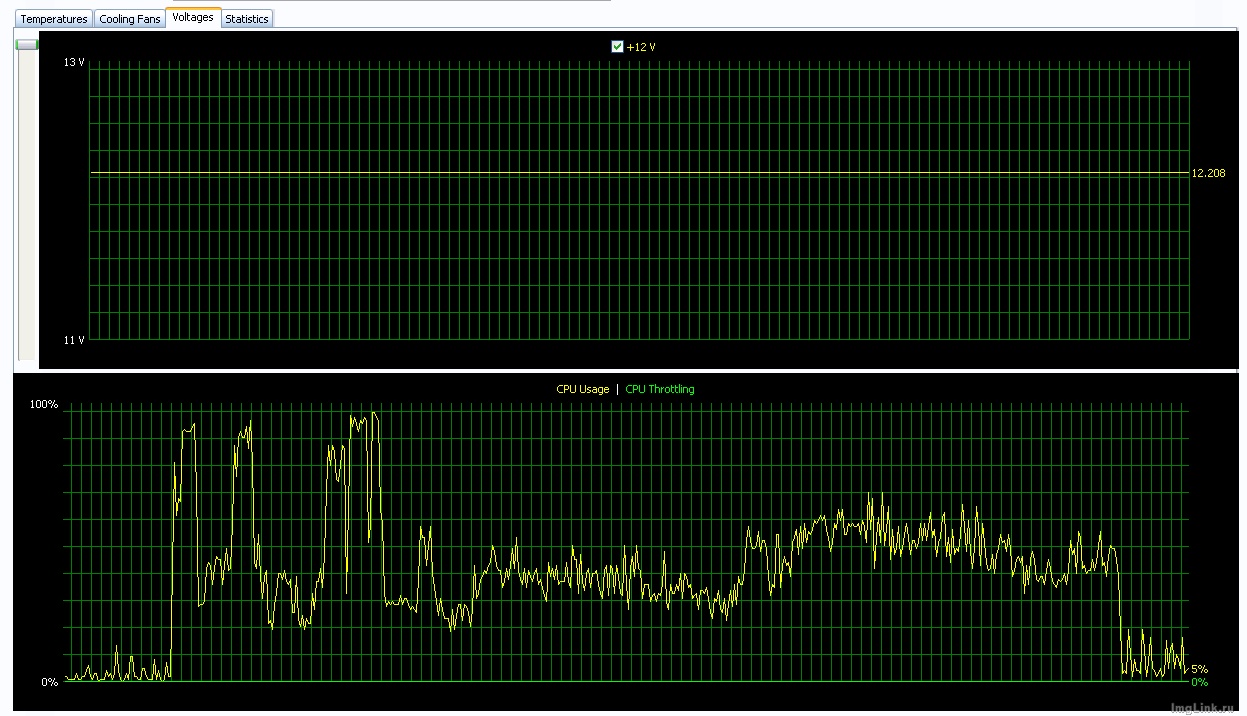Click the vertical slider thumb handle
The width and height of the screenshot is (1247, 716).
[27, 44]
